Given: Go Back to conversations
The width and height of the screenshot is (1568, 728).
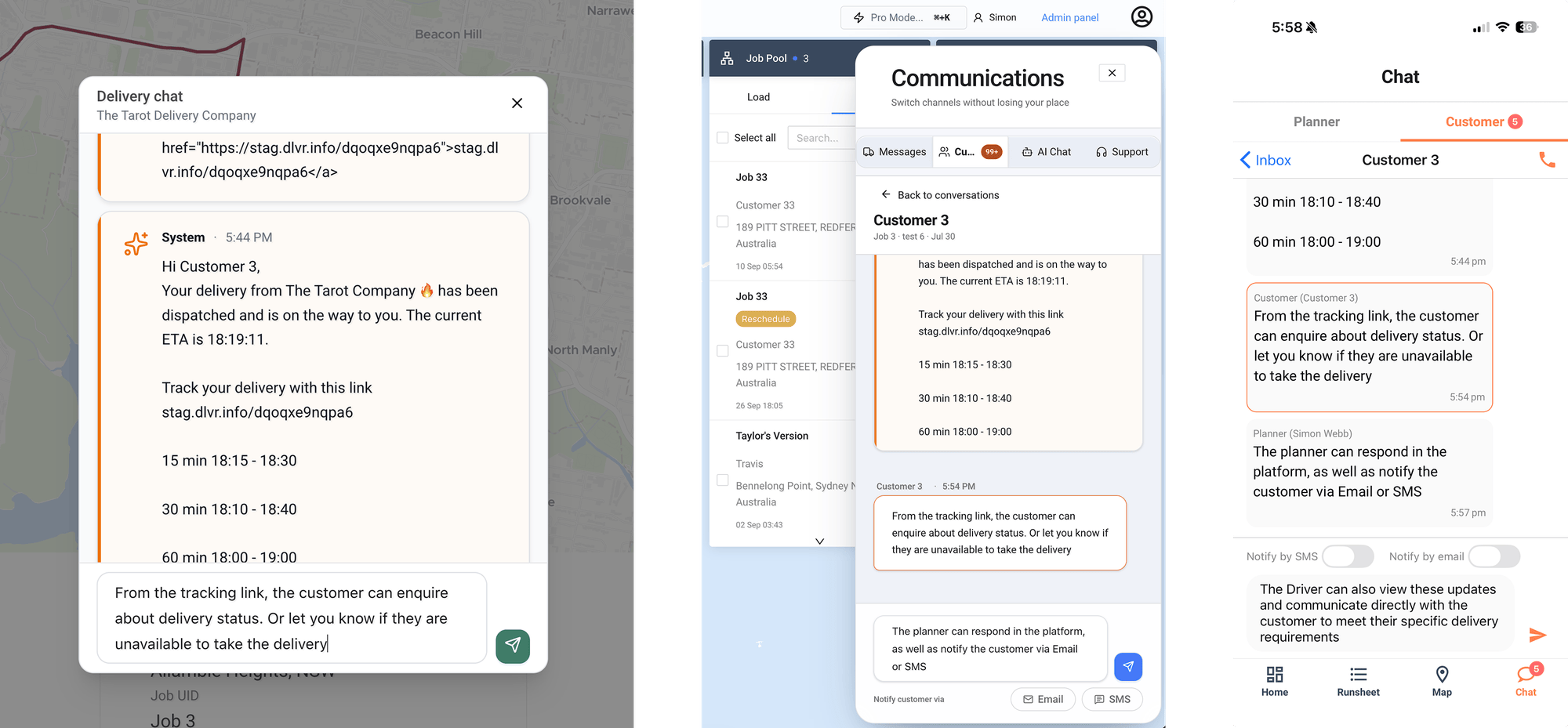Looking at the screenshot, I should 940,195.
